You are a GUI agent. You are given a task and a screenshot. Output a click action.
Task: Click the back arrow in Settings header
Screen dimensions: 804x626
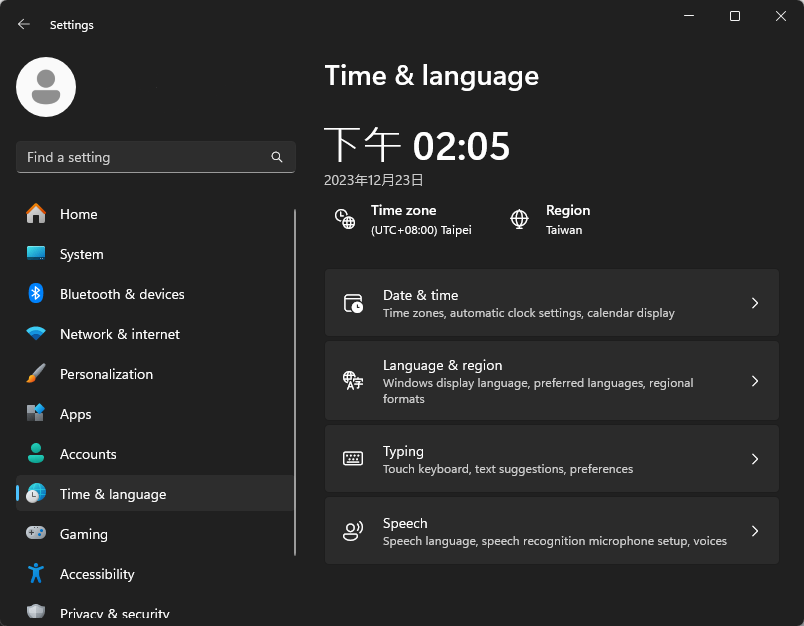24,24
